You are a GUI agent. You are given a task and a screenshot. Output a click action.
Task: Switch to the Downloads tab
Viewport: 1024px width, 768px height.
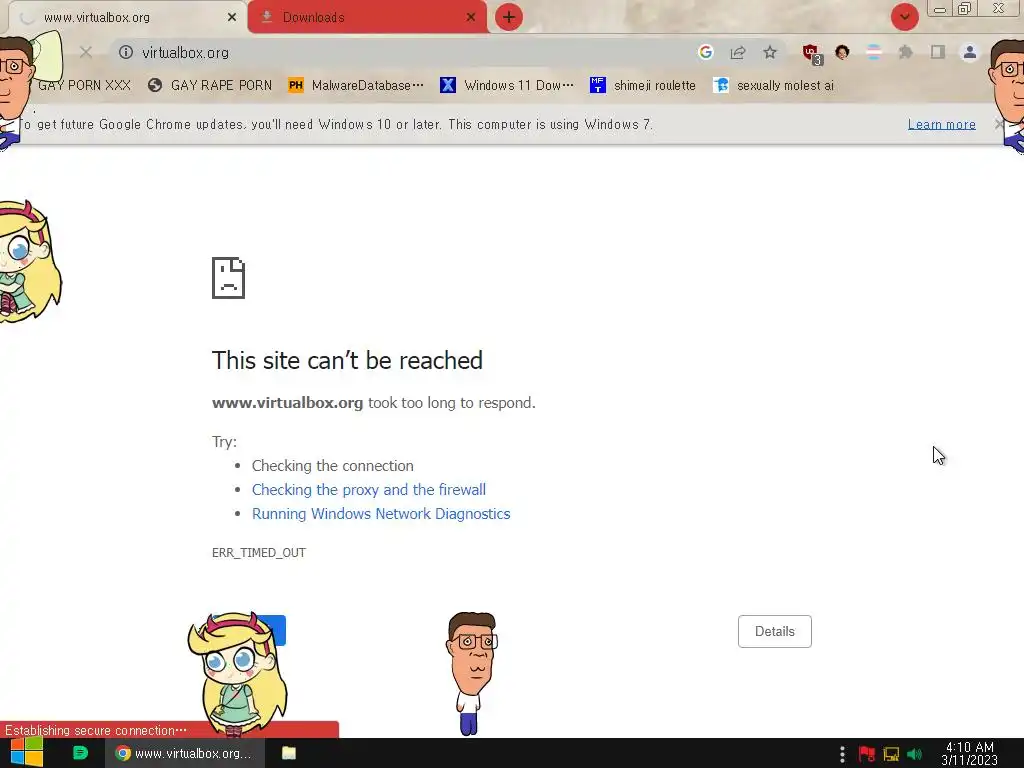368,17
